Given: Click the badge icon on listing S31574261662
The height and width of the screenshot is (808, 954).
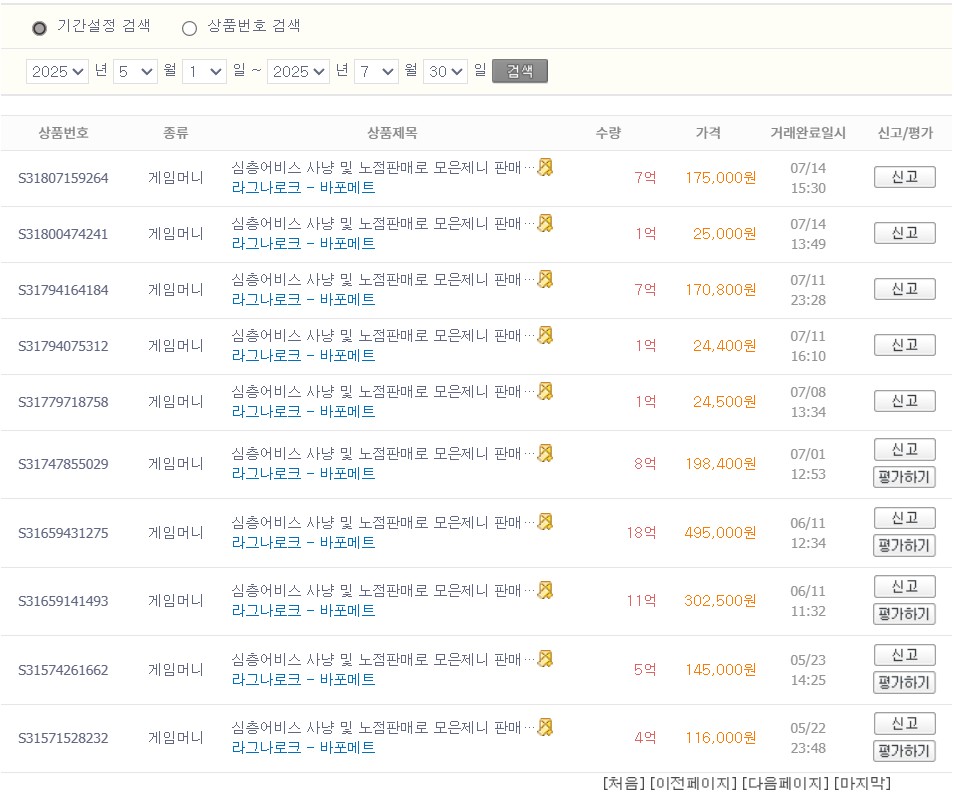Looking at the screenshot, I should point(544,658).
